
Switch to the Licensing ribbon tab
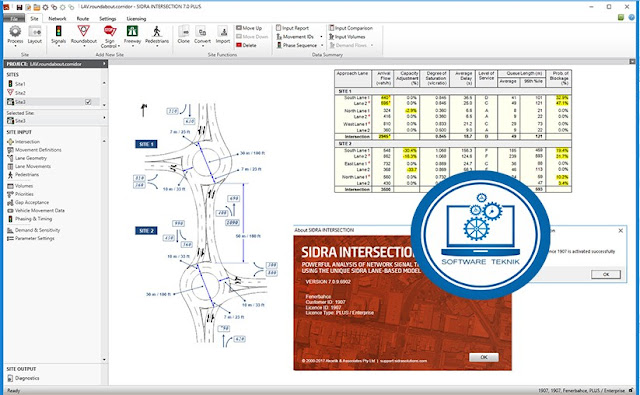[136, 19]
